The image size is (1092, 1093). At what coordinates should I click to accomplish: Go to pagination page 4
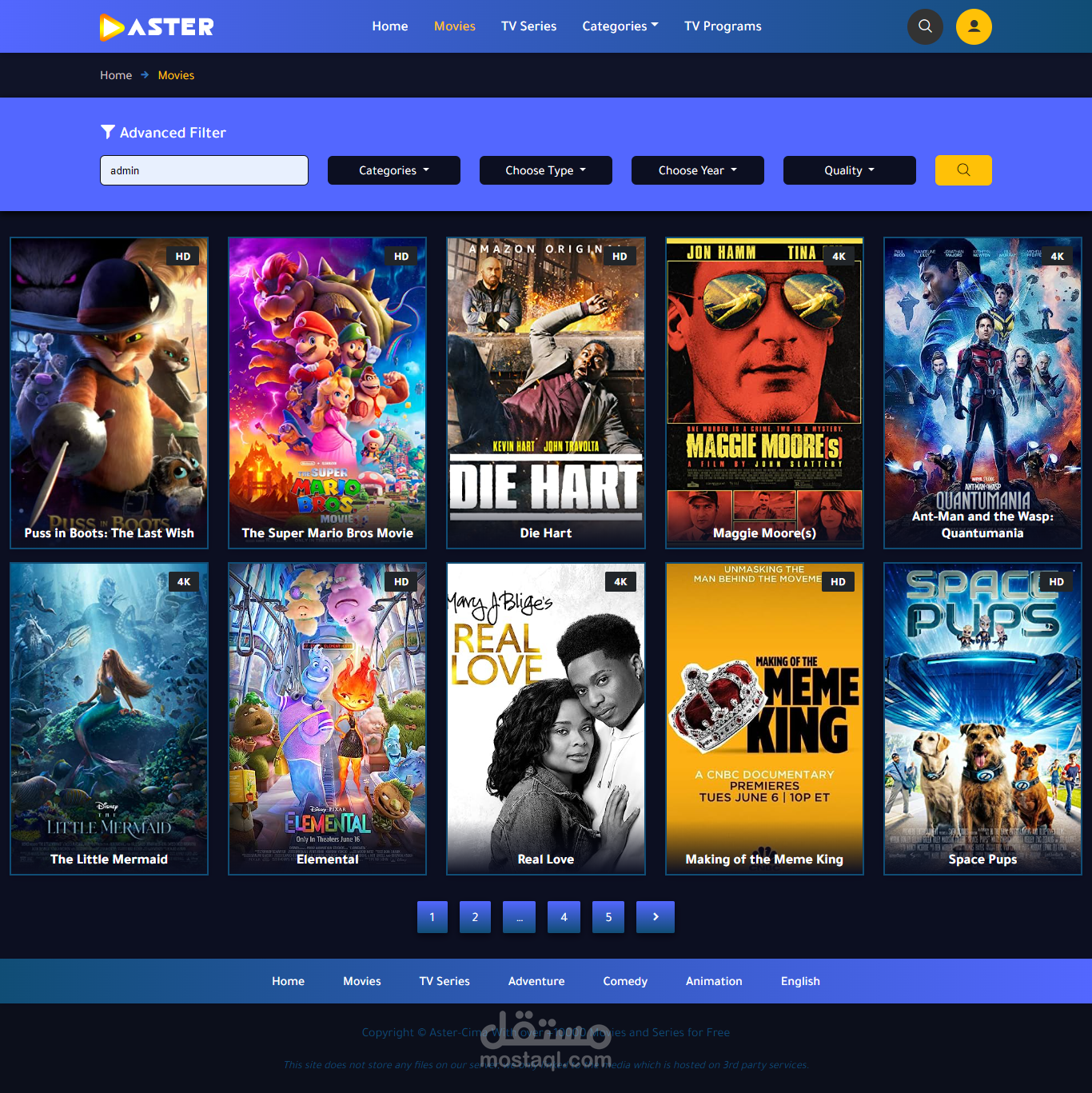point(564,917)
